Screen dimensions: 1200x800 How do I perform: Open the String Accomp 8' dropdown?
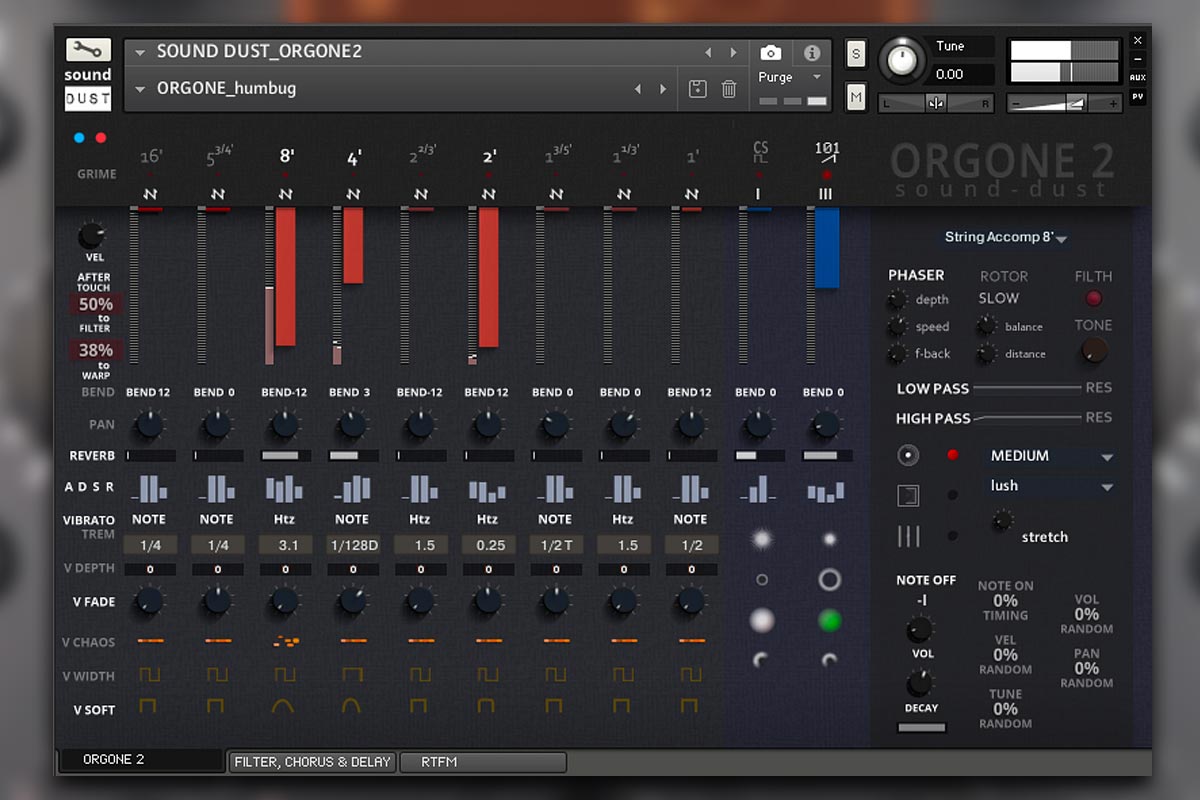[x=1005, y=238]
